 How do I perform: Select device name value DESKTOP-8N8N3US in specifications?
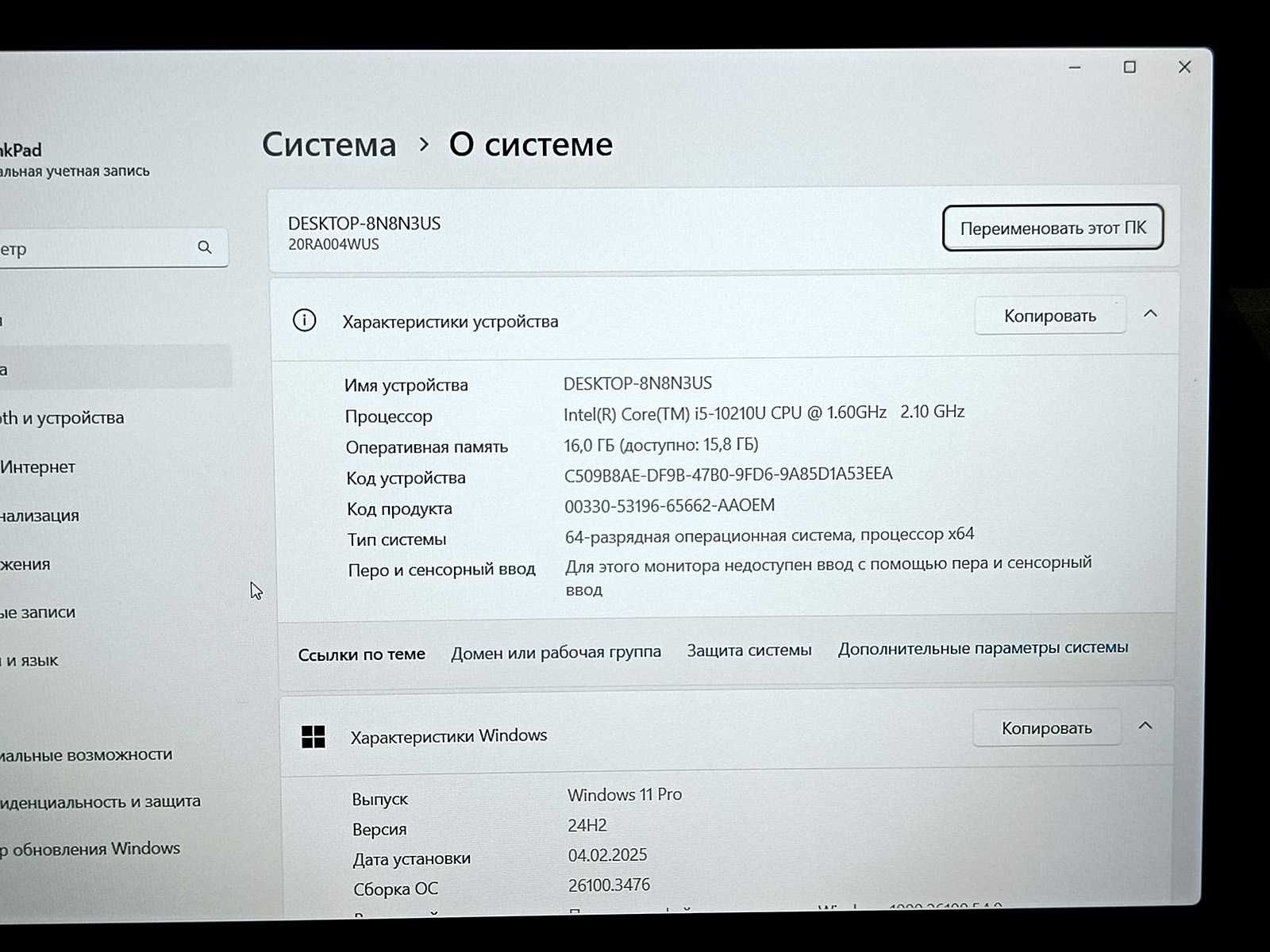point(637,383)
